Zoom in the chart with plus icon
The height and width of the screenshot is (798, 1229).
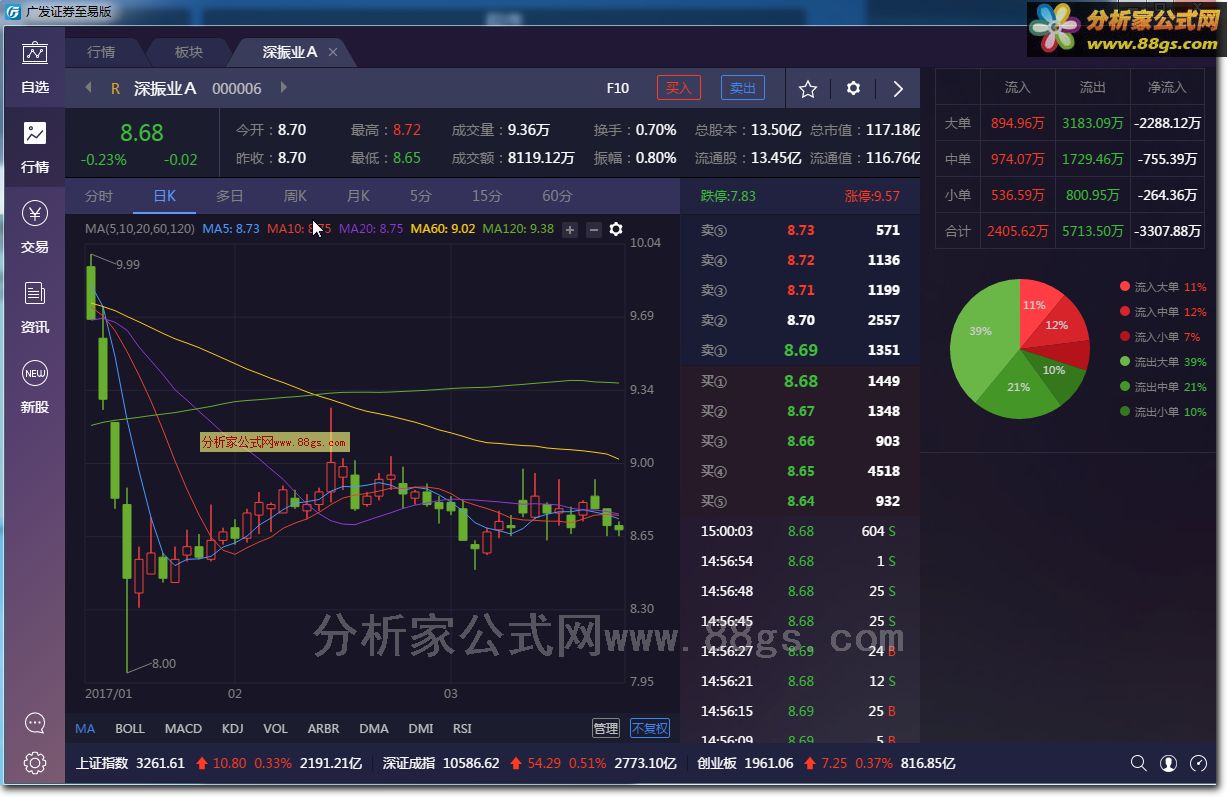pos(570,230)
